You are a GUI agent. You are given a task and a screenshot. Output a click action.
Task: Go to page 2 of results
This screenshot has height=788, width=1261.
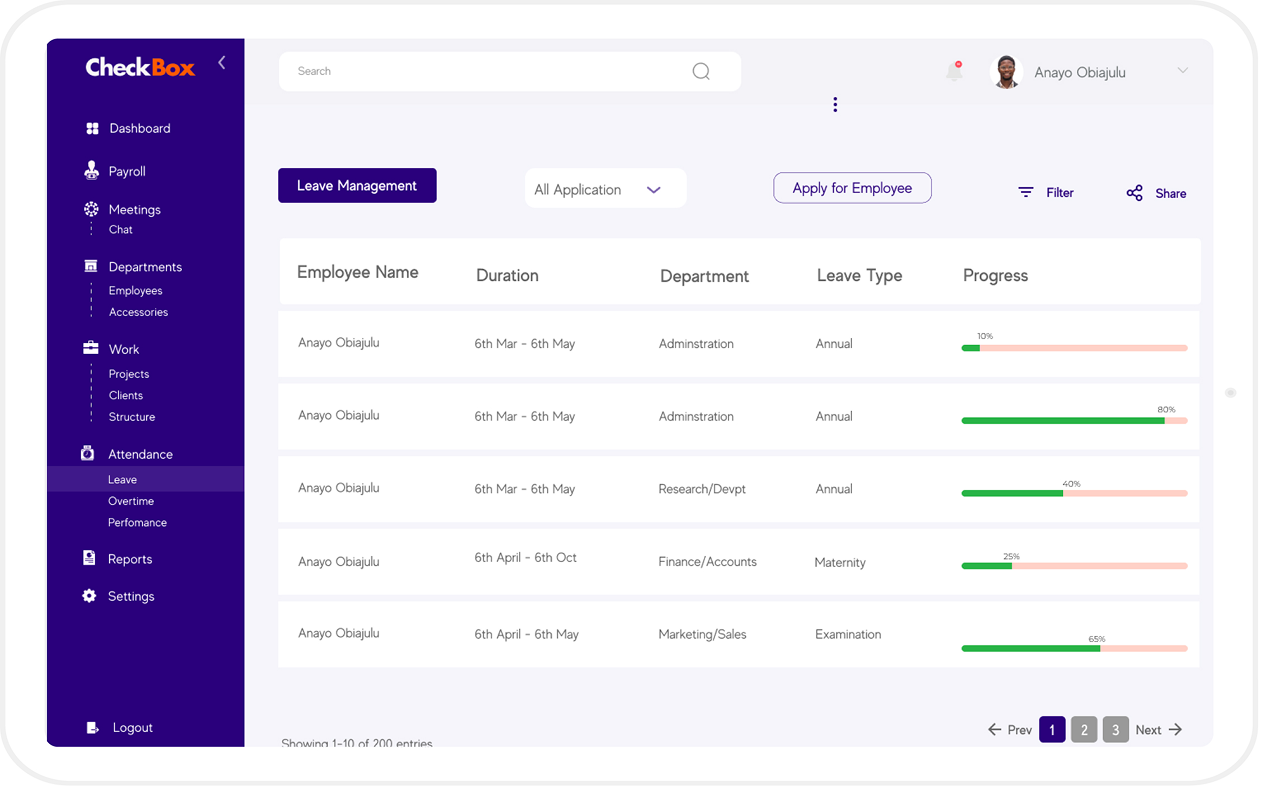1083,730
